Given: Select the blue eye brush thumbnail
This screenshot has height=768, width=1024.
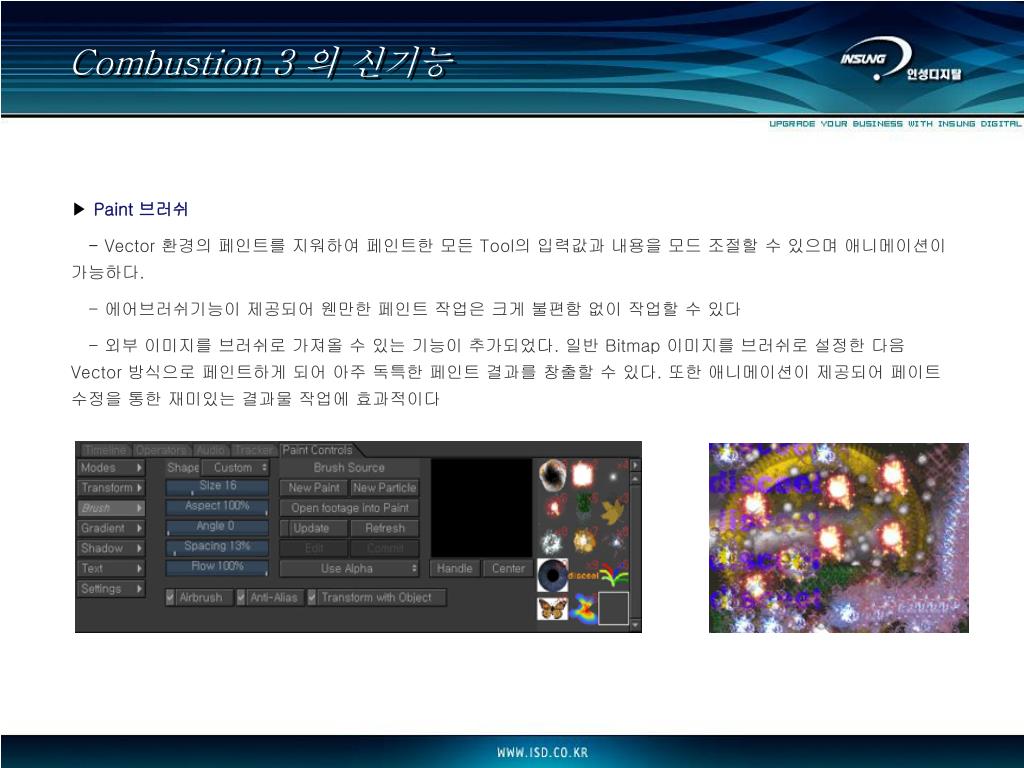Looking at the screenshot, I should [x=552, y=575].
